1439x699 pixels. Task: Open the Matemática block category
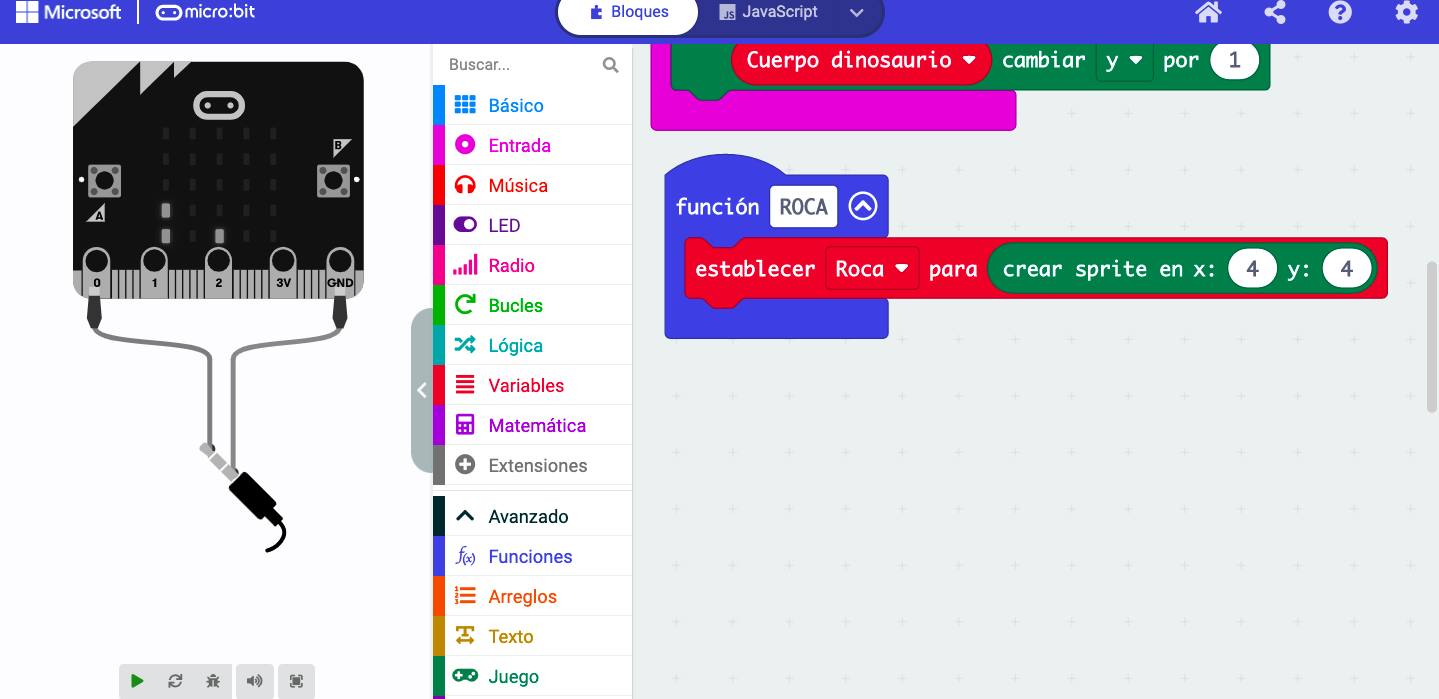532,425
